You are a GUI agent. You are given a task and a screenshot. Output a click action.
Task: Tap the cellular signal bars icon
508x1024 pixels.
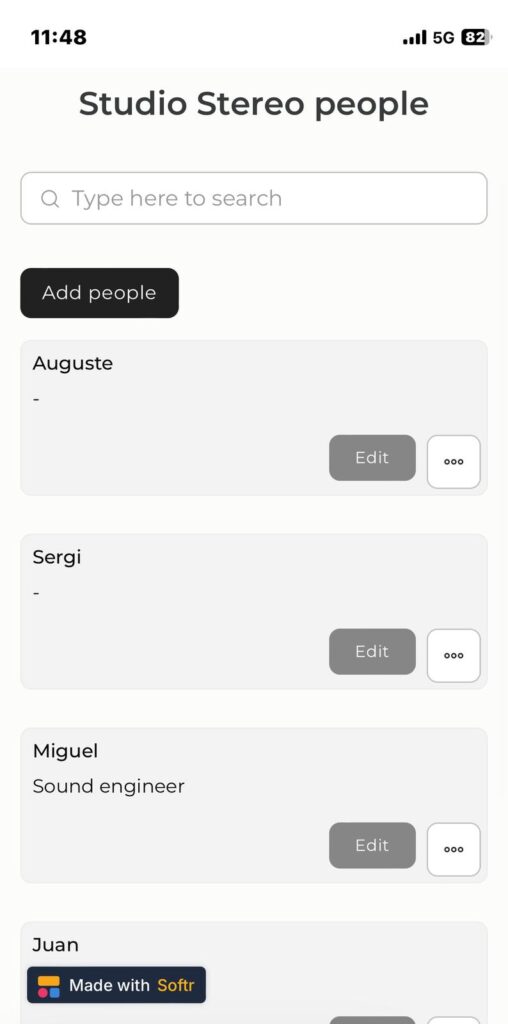click(415, 38)
